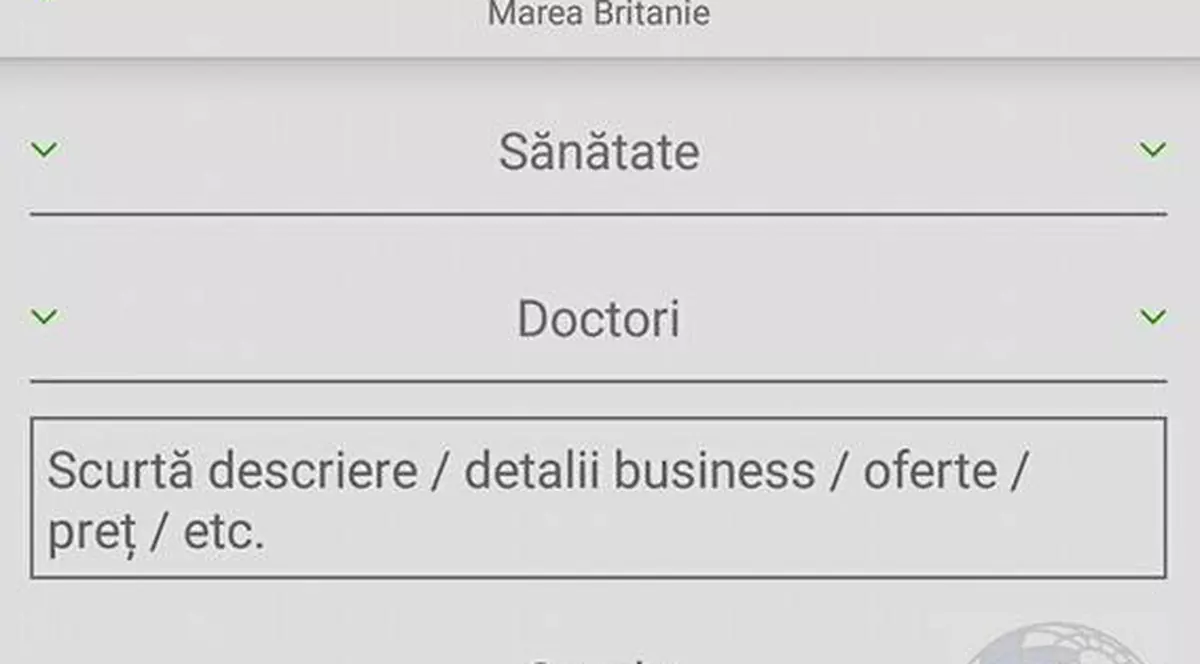The width and height of the screenshot is (1200, 664).
Task: Select the Sănătate category label text
Action: [x=598, y=153]
